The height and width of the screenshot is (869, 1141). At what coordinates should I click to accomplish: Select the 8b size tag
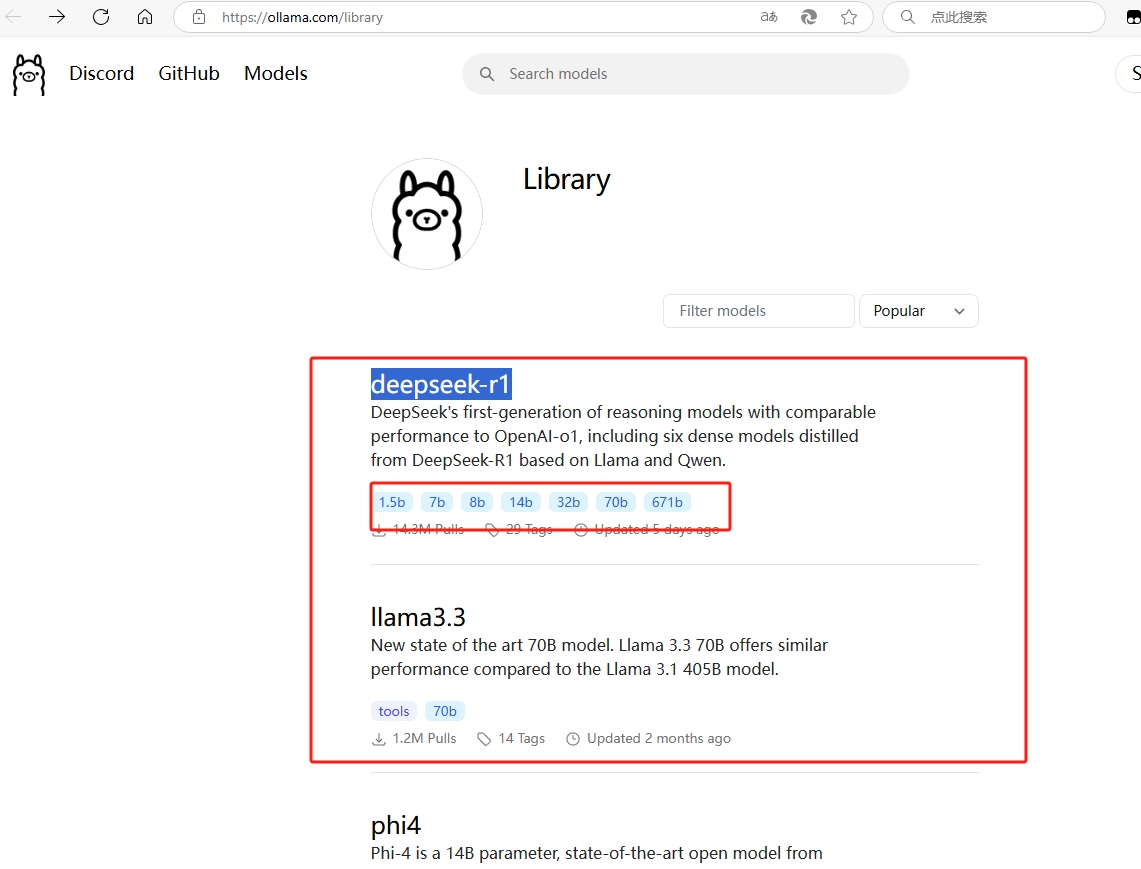pos(477,502)
